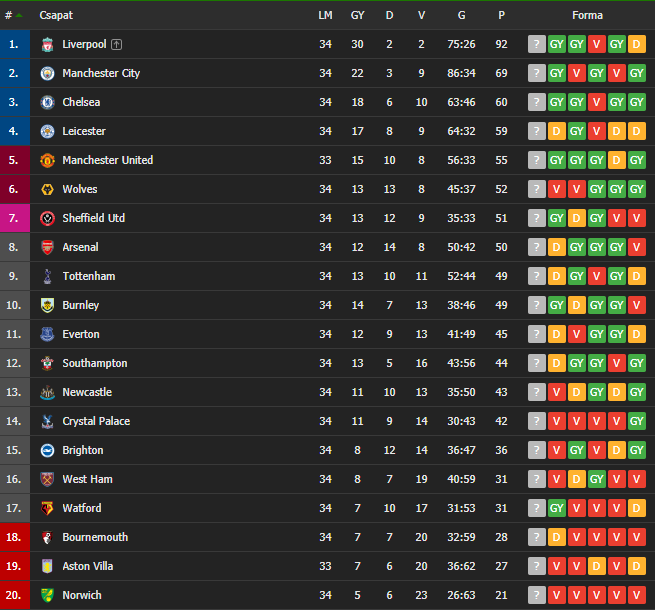655x610 pixels.
Task: Click the Chelsea club crest icon
Action: (x=47, y=102)
